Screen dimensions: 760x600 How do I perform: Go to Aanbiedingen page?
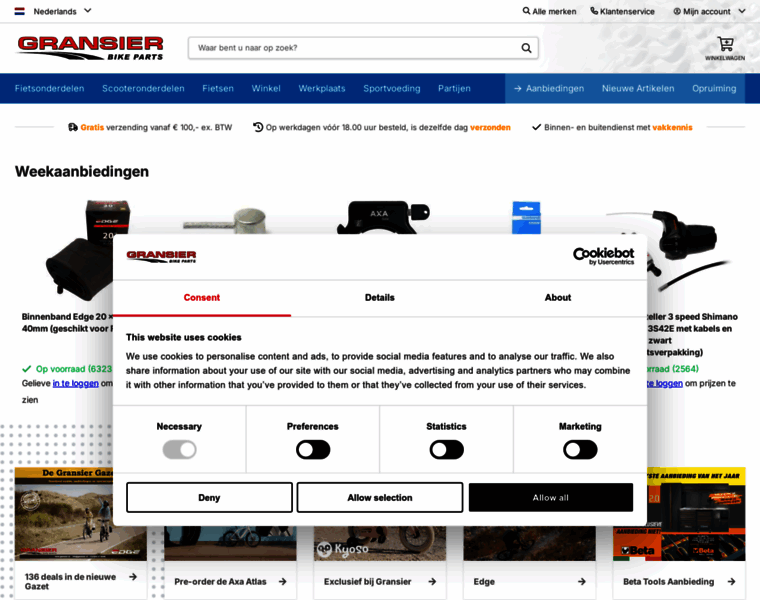549,88
